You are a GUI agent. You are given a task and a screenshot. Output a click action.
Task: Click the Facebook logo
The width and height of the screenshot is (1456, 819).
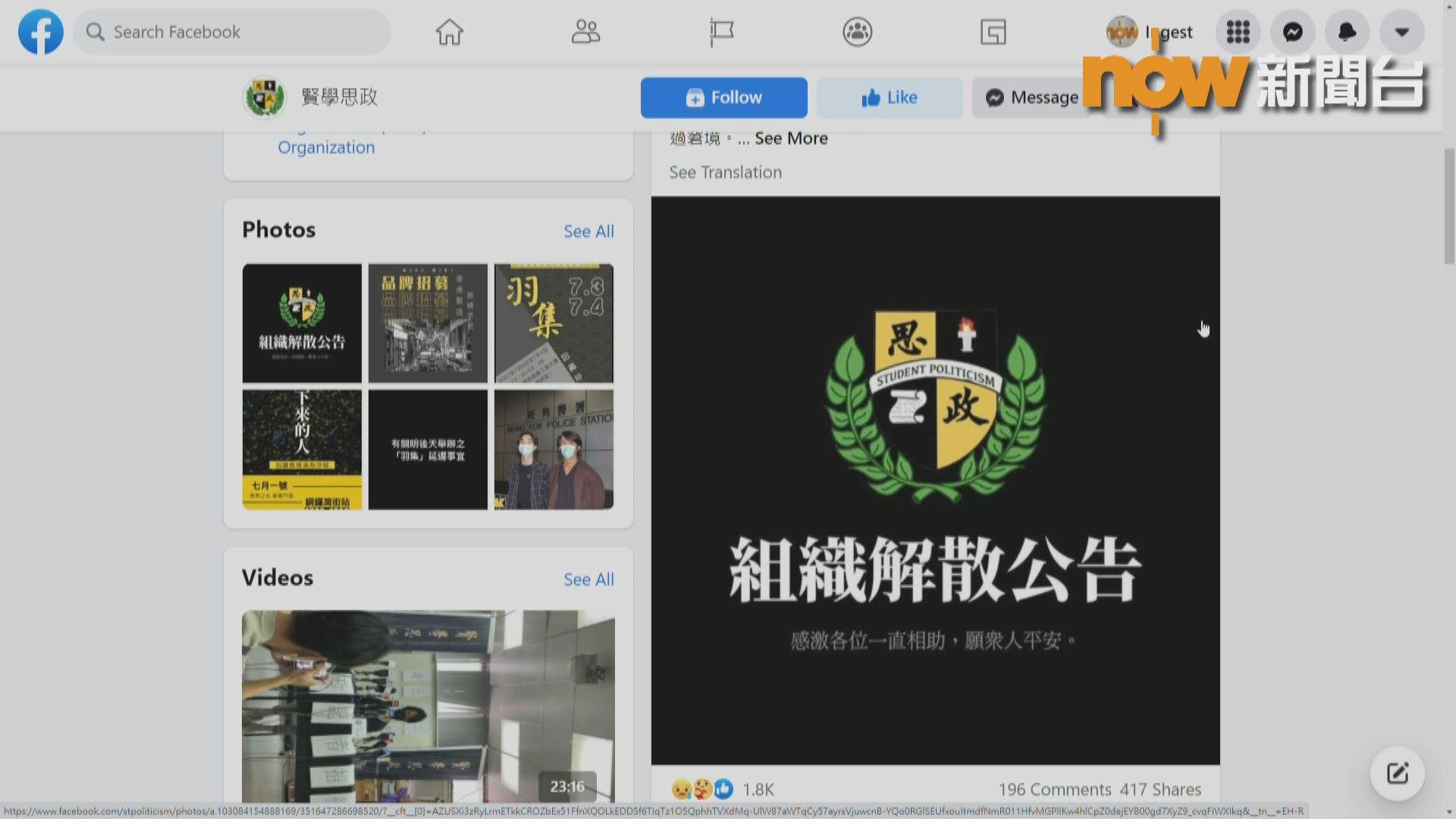(x=40, y=32)
